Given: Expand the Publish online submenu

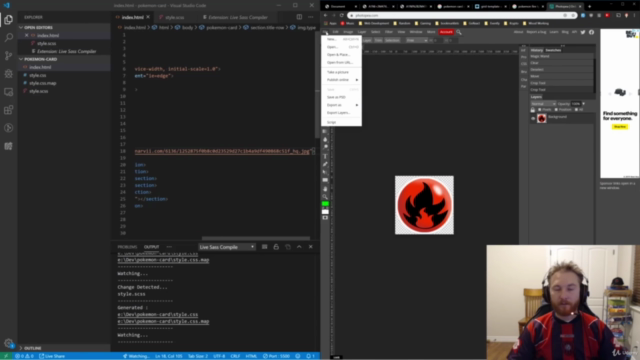Looking at the screenshot, I should [x=342, y=80].
